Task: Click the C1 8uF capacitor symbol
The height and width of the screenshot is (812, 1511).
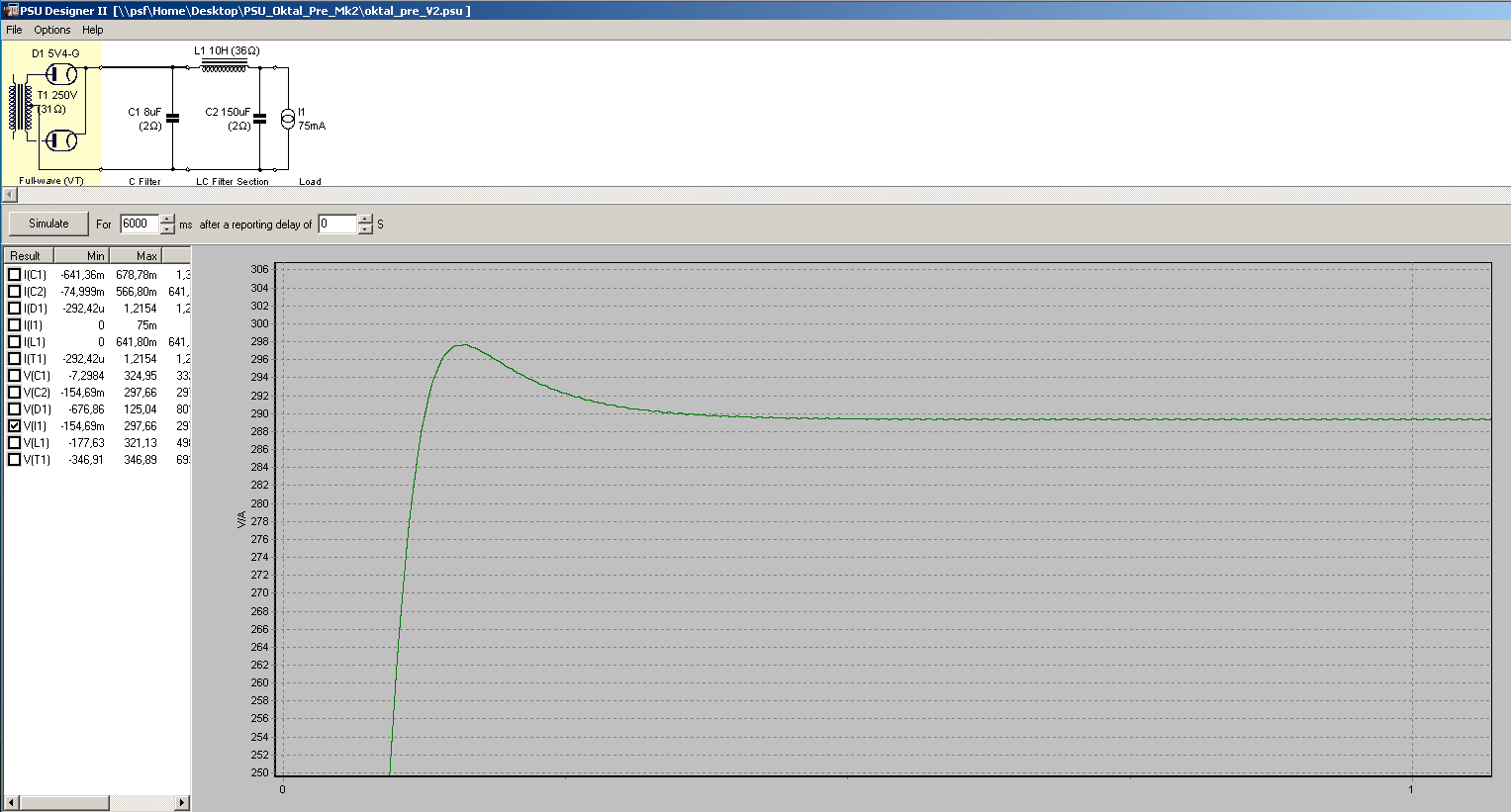Action: [172, 118]
